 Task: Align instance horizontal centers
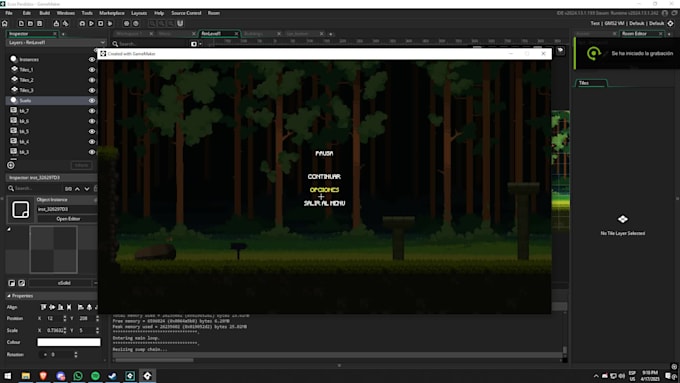tap(52, 307)
